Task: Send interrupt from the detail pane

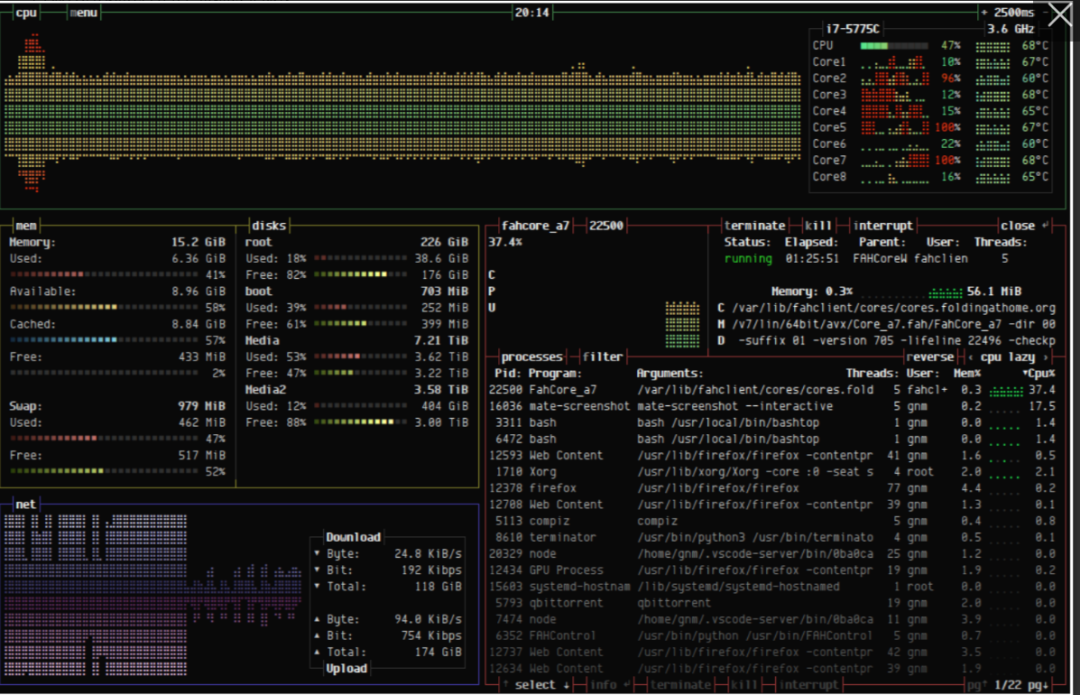Action: [x=883, y=225]
